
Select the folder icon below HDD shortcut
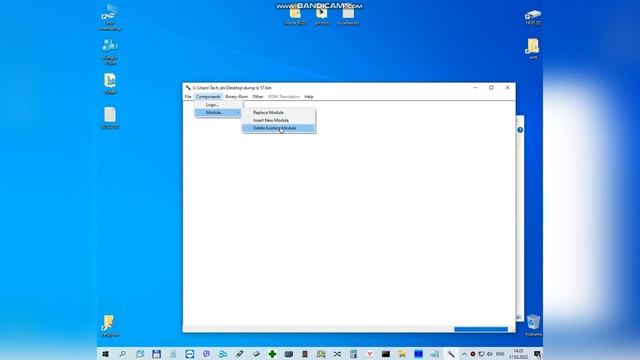533,49
